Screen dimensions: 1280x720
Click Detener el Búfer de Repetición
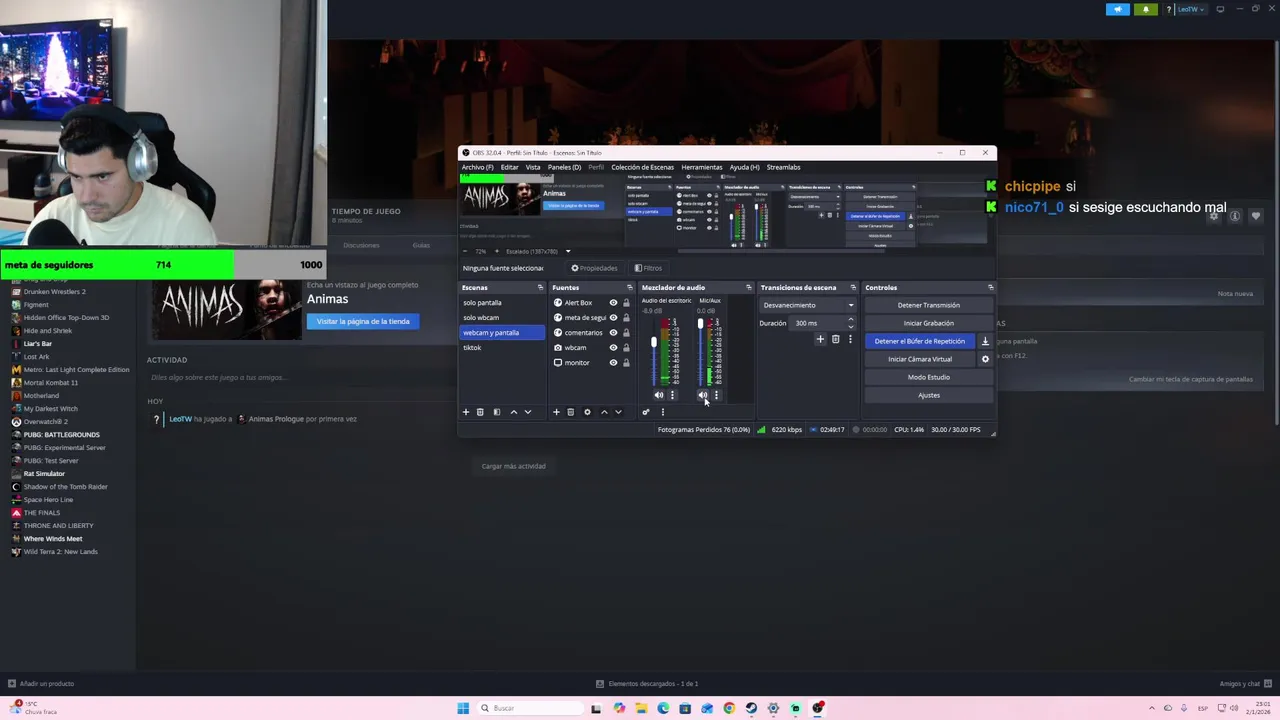(919, 341)
